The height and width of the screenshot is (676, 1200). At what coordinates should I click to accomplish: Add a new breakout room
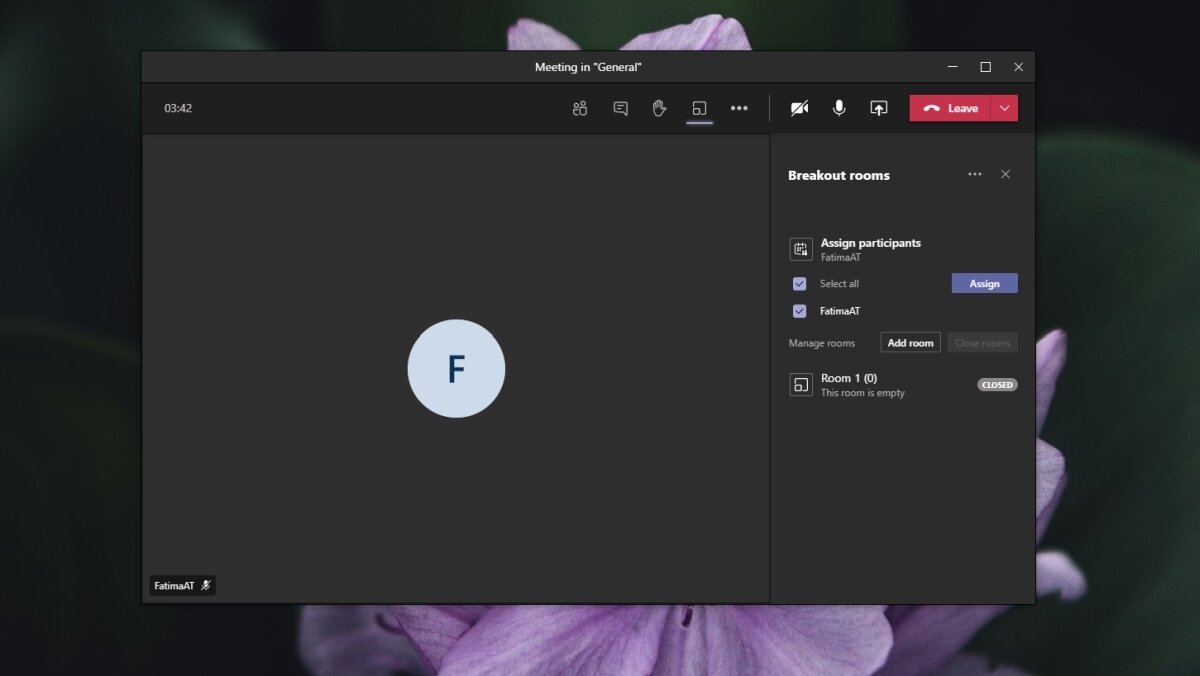pos(909,342)
